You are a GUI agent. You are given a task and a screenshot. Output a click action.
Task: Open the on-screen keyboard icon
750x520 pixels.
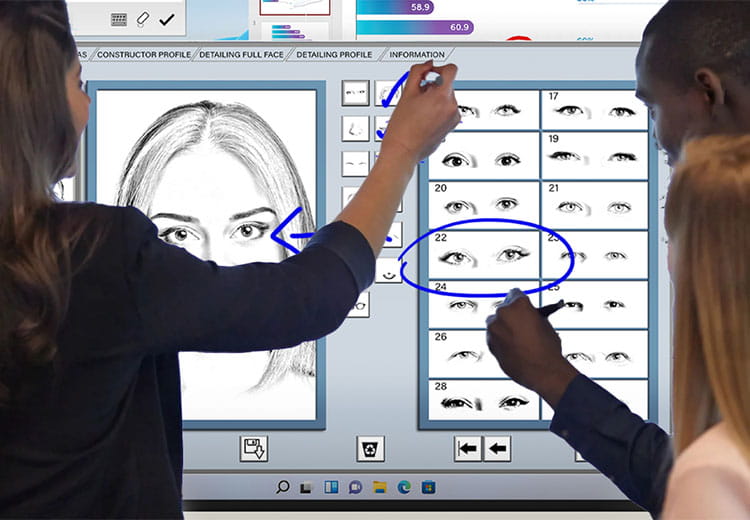point(119,19)
